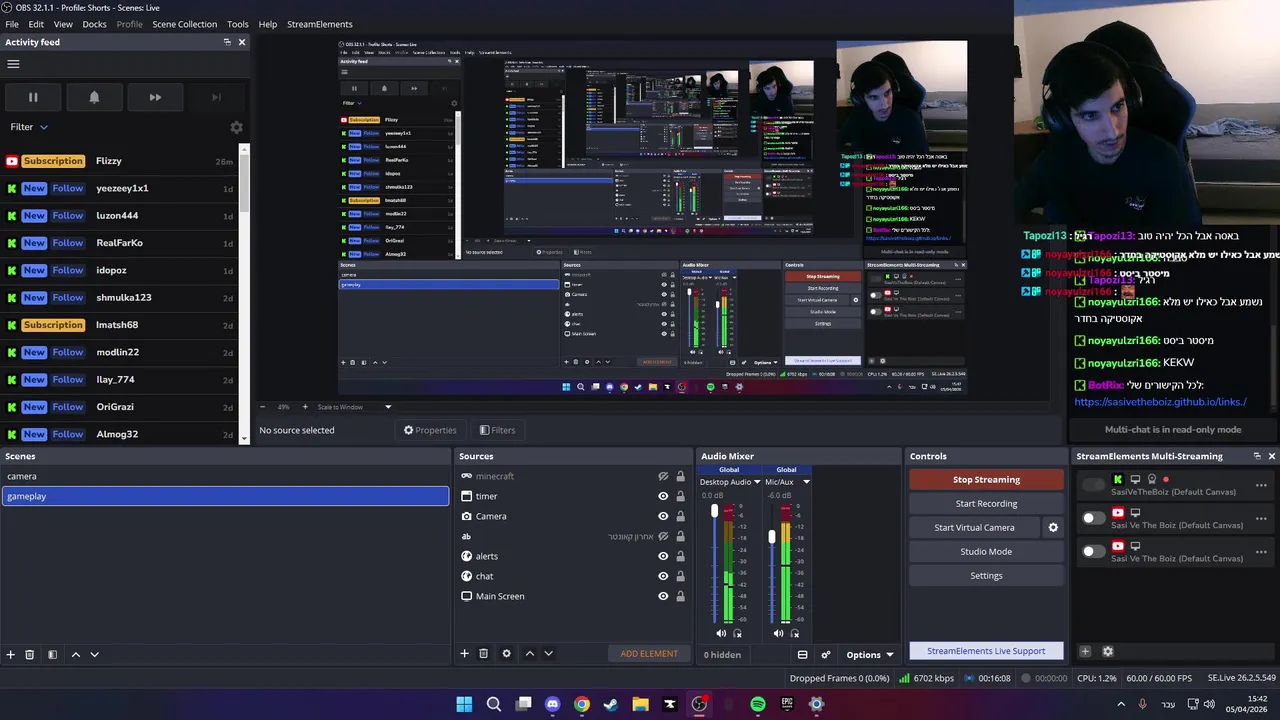
Task: Open the Activity feed hamburger menu
Action: coord(13,64)
